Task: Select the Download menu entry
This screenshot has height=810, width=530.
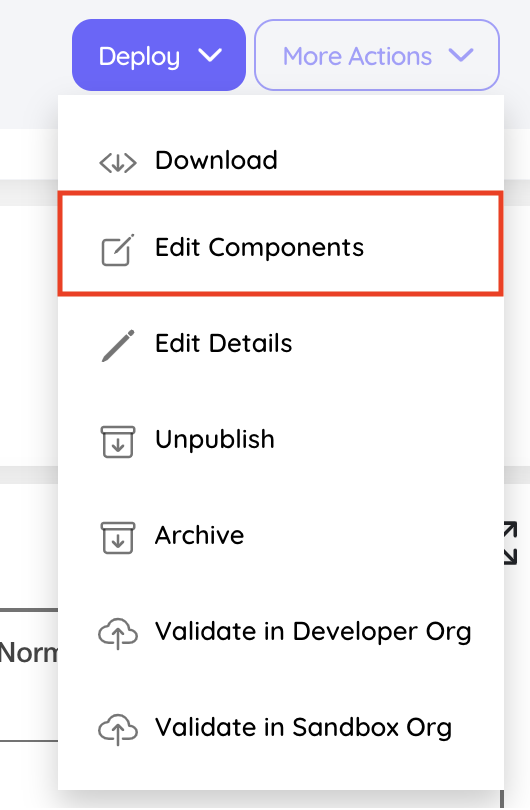Action: pos(280,160)
